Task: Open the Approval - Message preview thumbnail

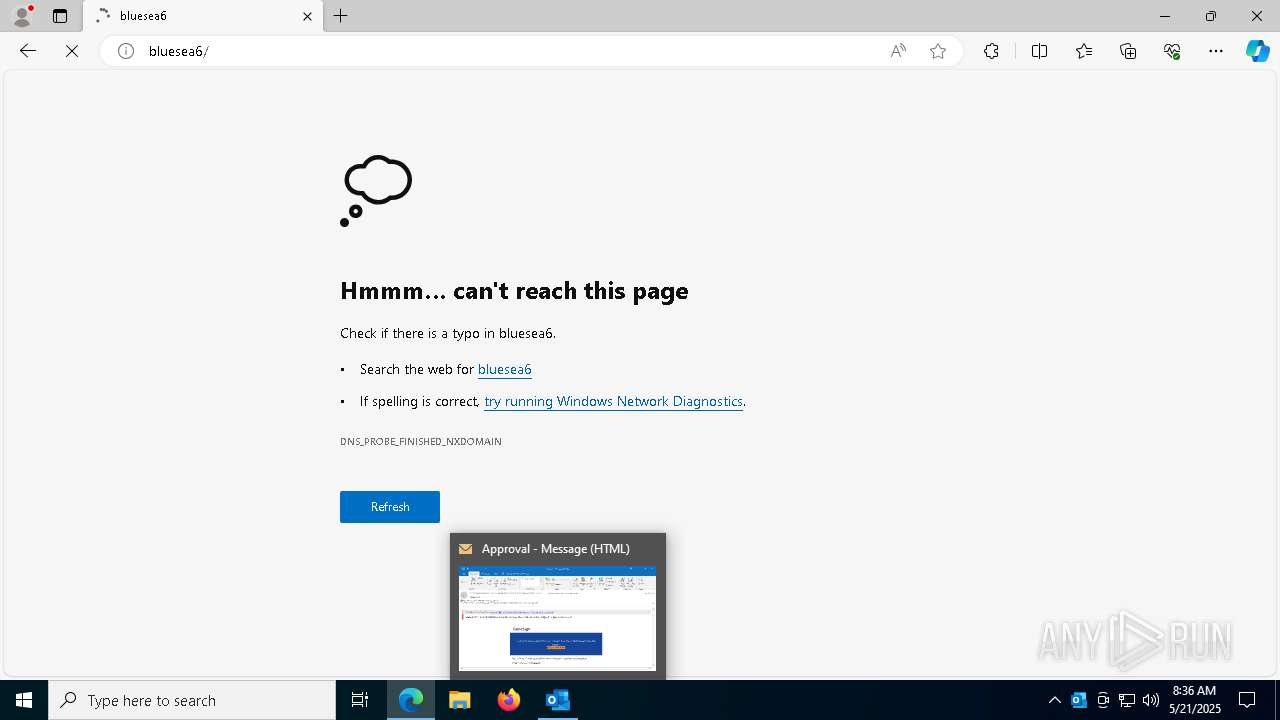Action: coord(558,618)
